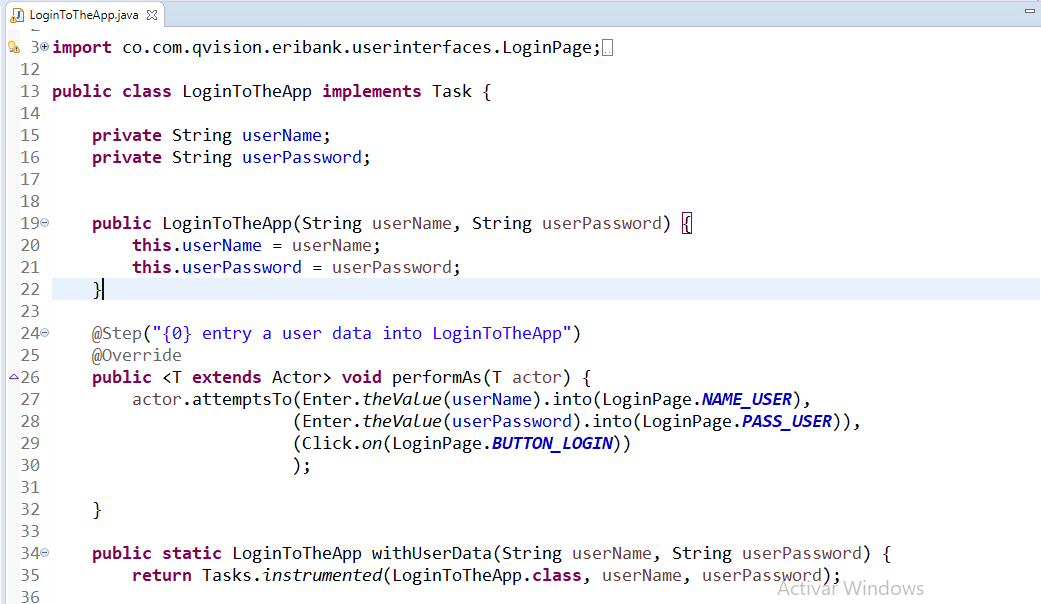The width and height of the screenshot is (1041, 604).
Task: Click the Task interface name on line 13
Action: point(451,91)
